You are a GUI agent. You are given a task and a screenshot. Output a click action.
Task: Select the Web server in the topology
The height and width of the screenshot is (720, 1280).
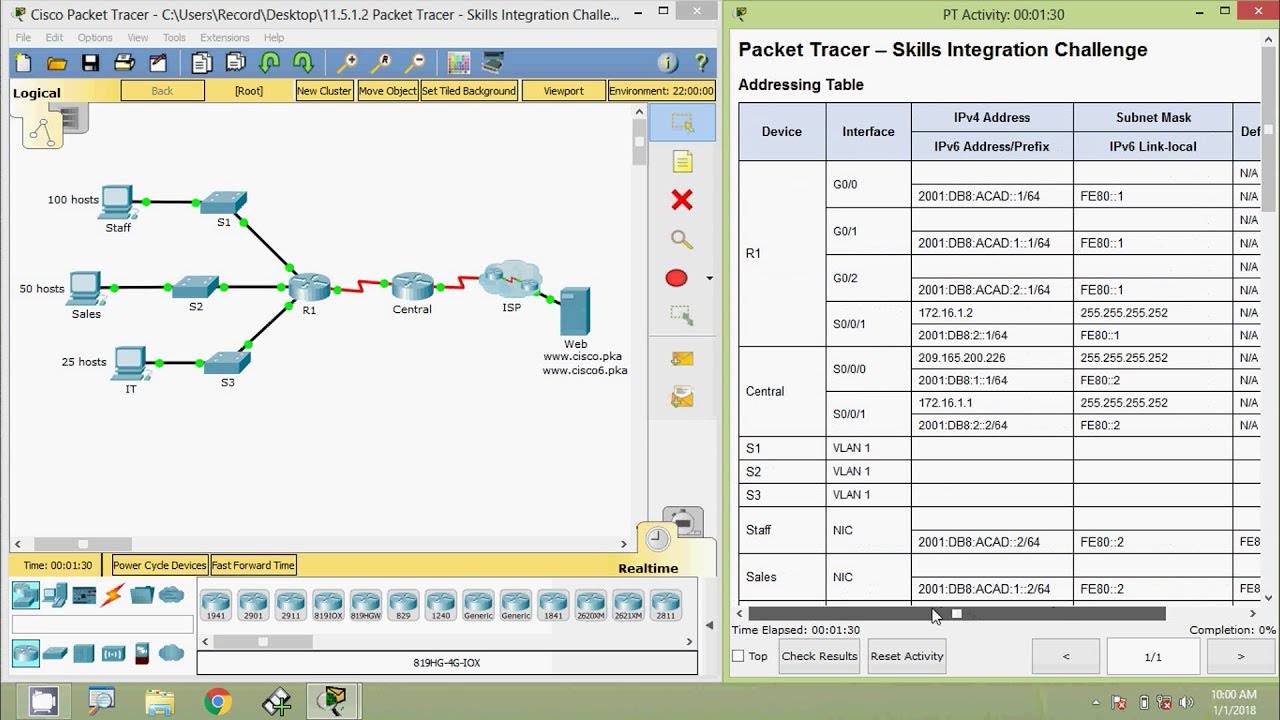click(576, 311)
